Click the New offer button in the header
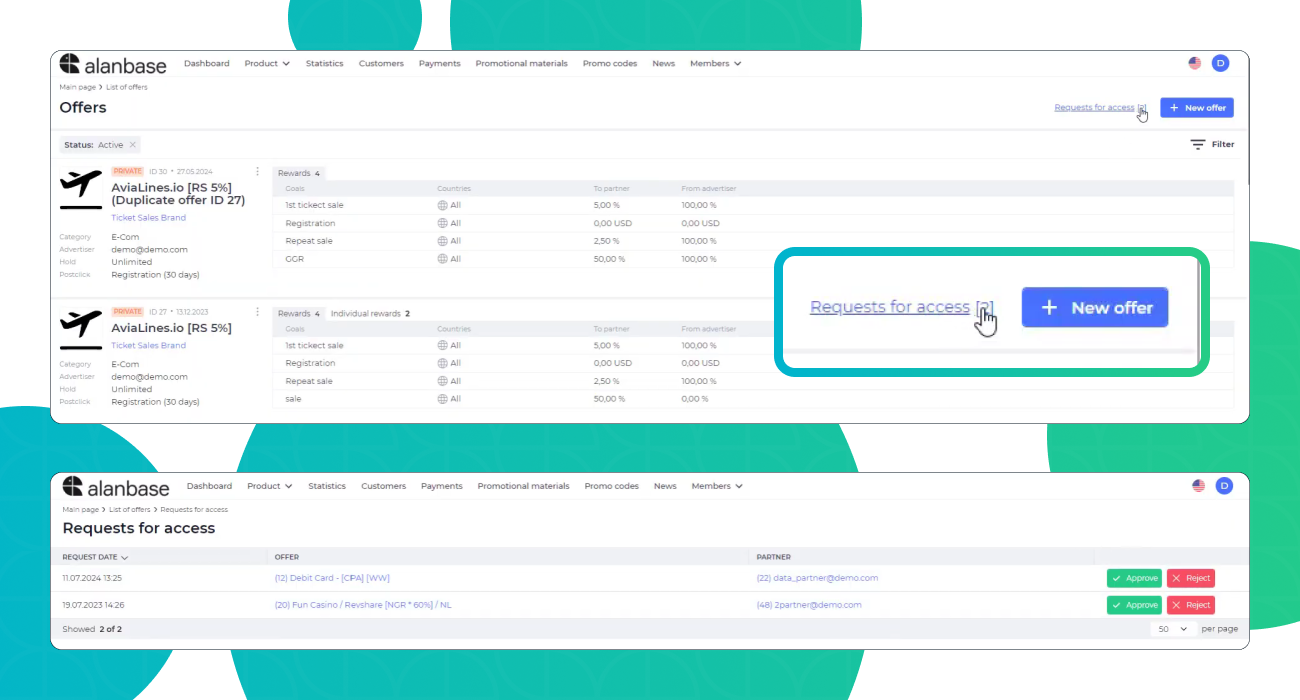1300x700 pixels. pos(1196,108)
